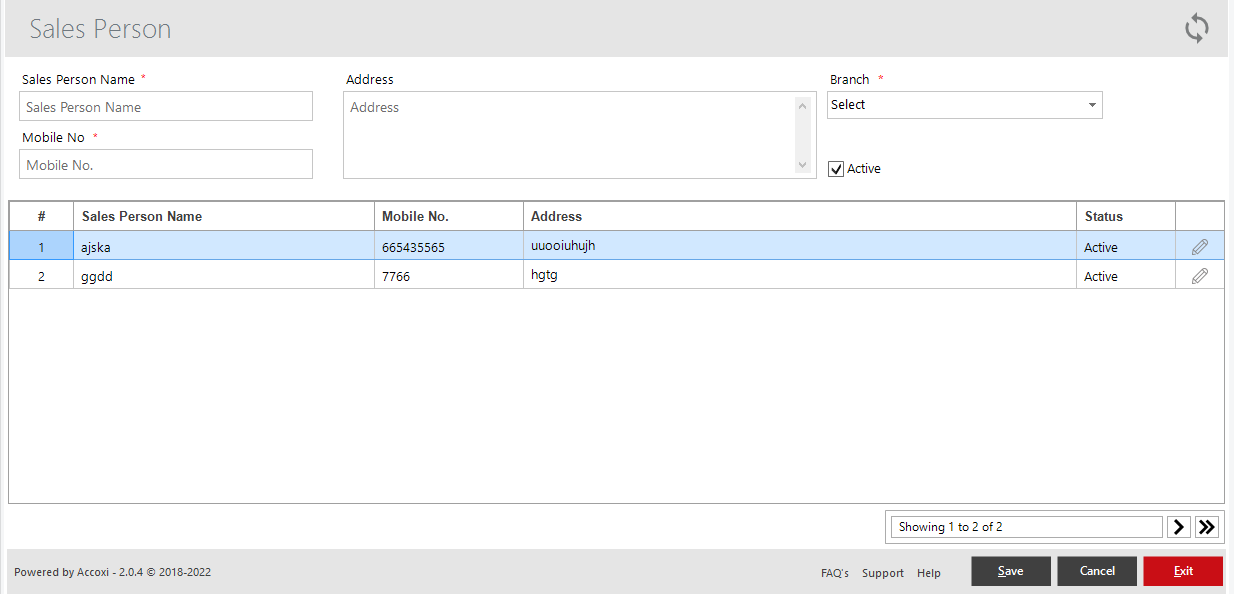The image size is (1234, 594).
Task: Click Active status in ggdd row
Action: [x=1126, y=275]
